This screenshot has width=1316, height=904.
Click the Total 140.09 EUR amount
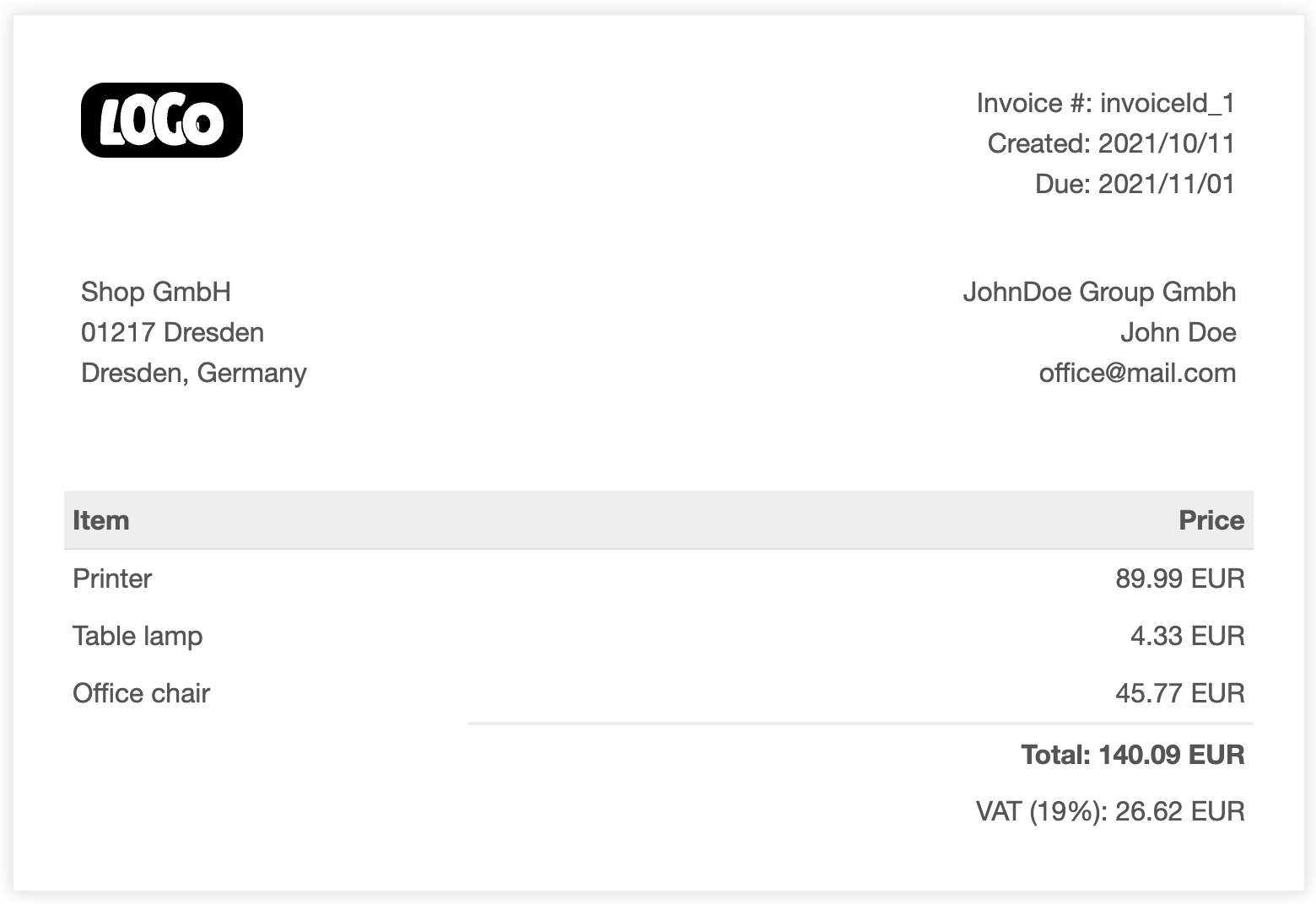point(1132,755)
